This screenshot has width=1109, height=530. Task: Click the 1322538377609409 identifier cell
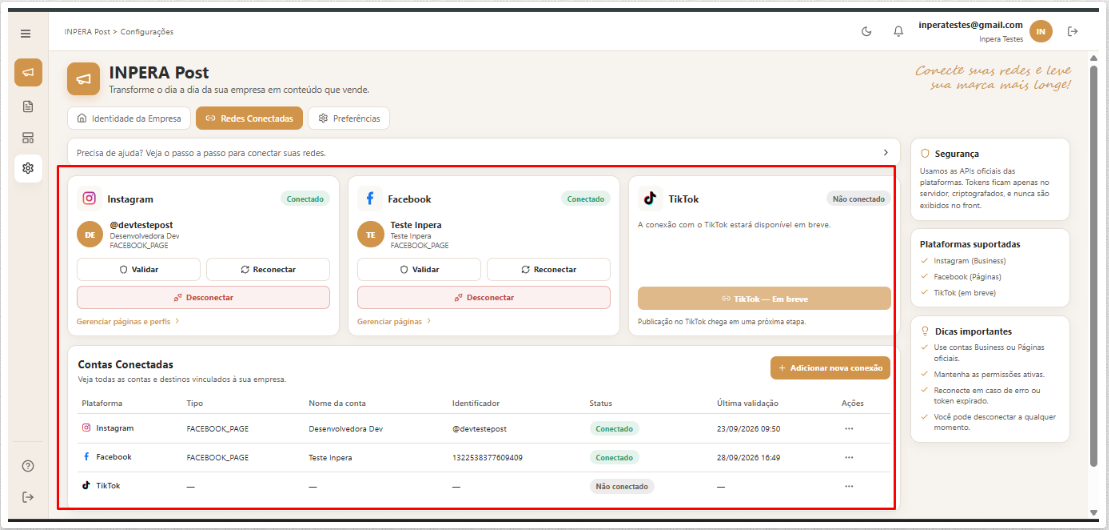click(487, 458)
